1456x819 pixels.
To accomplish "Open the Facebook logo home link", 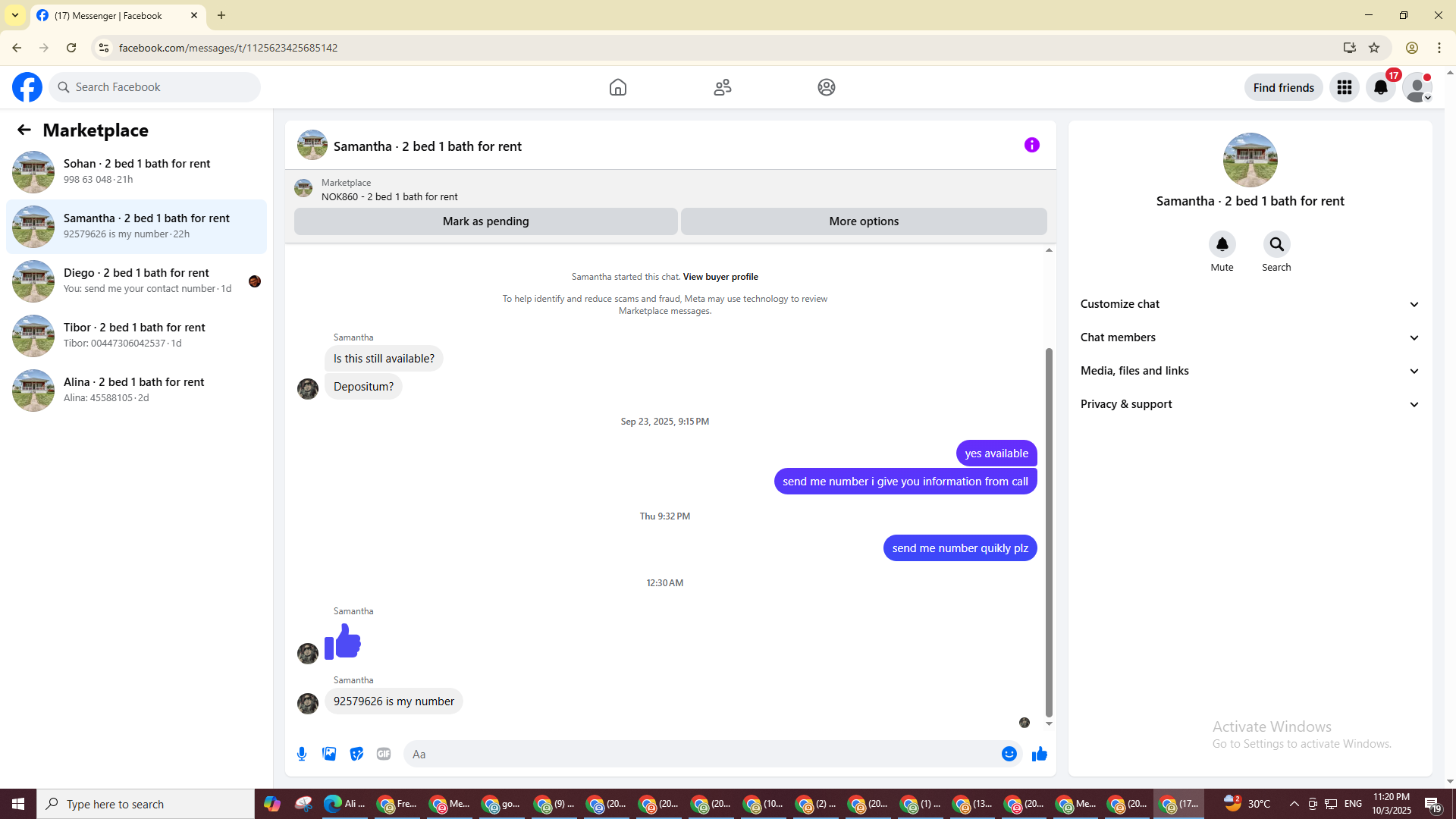I will [27, 87].
